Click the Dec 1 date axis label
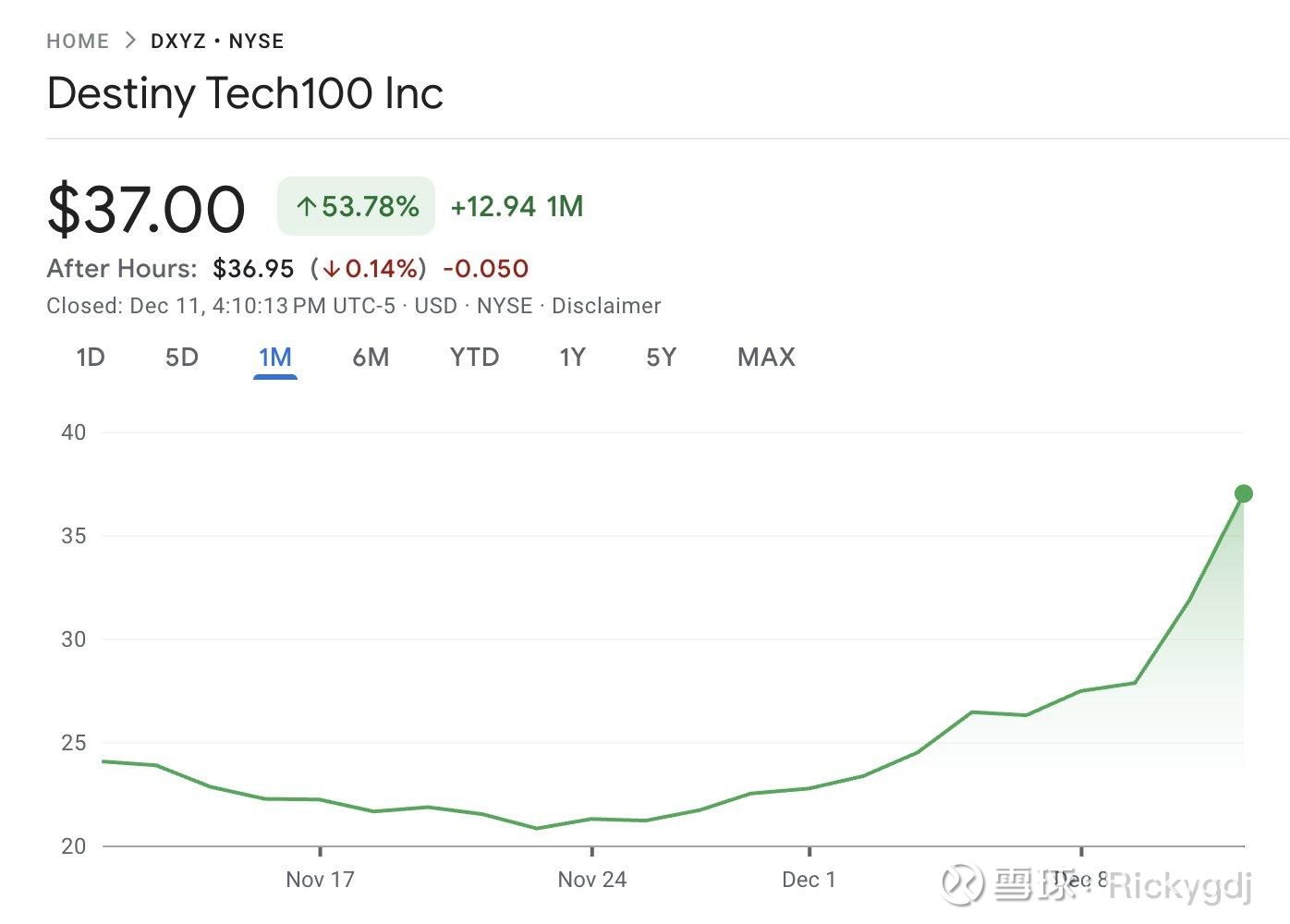Viewport: 1290px width, 924px height. pyautogui.click(x=809, y=880)
